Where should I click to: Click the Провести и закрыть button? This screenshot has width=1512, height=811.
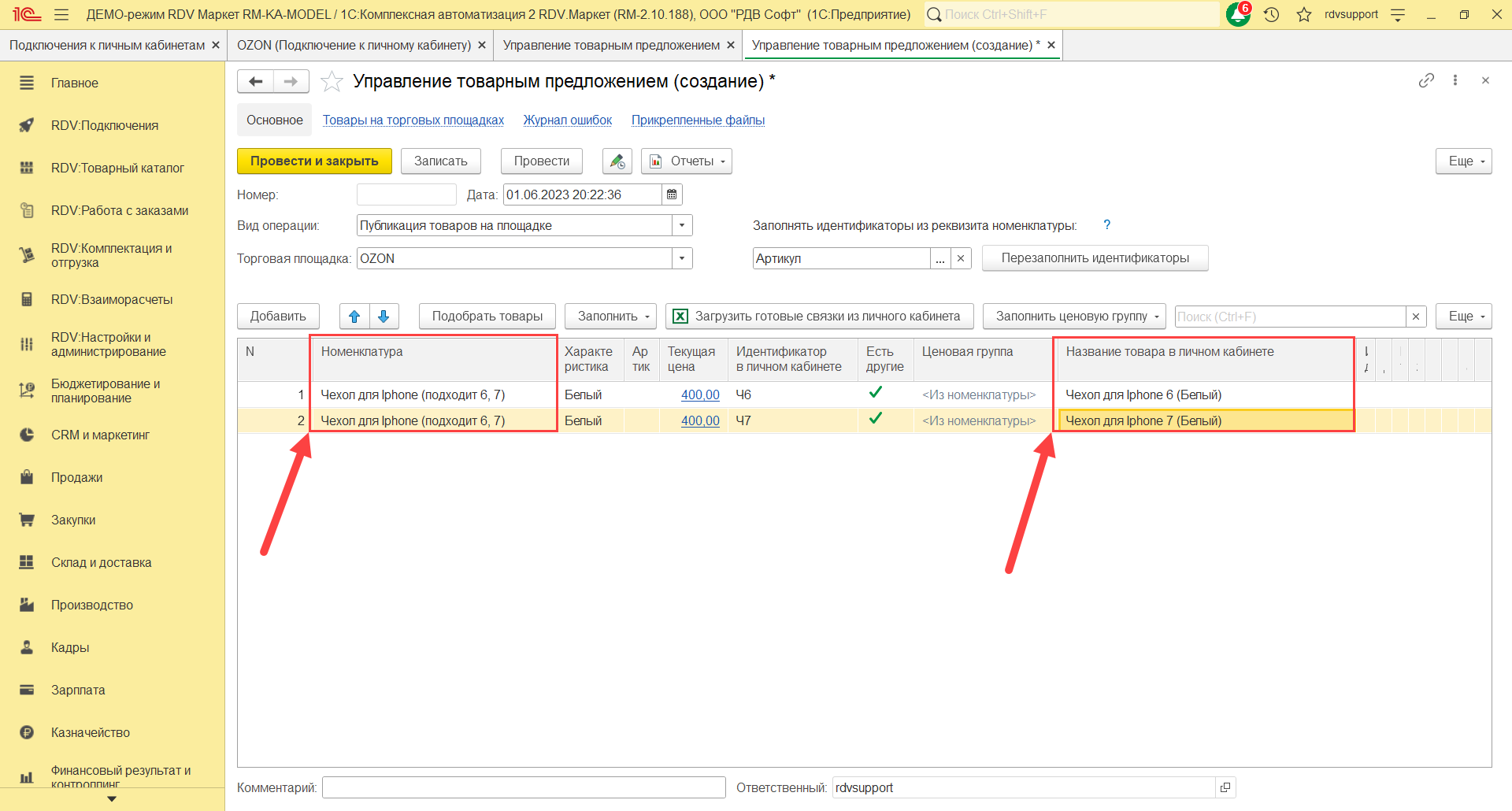(x=314, y=161)
